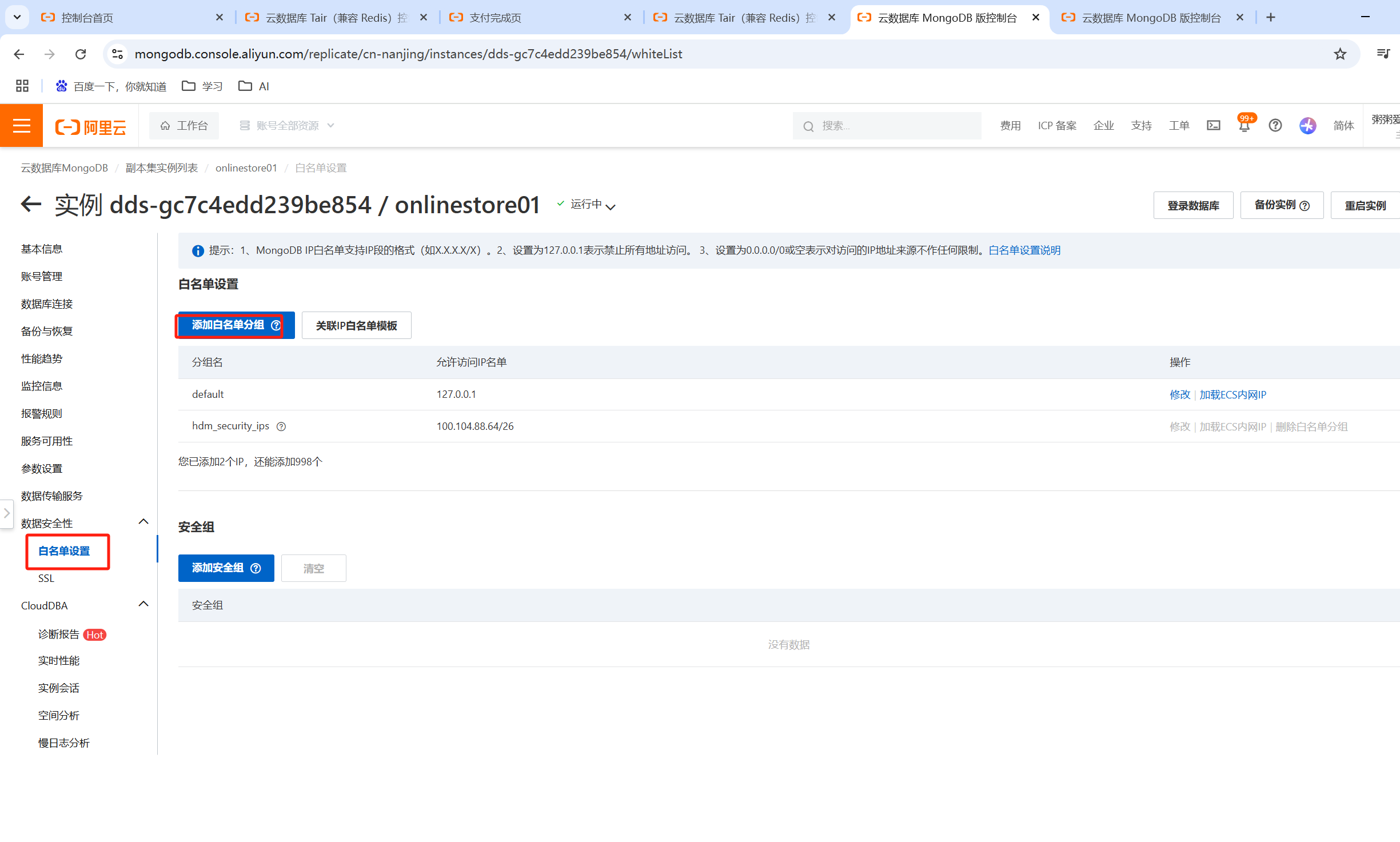This screenshot has width=1400, height=842.
Task: Open 学习 bookmarks folder
Action: (x=202, y=86)
